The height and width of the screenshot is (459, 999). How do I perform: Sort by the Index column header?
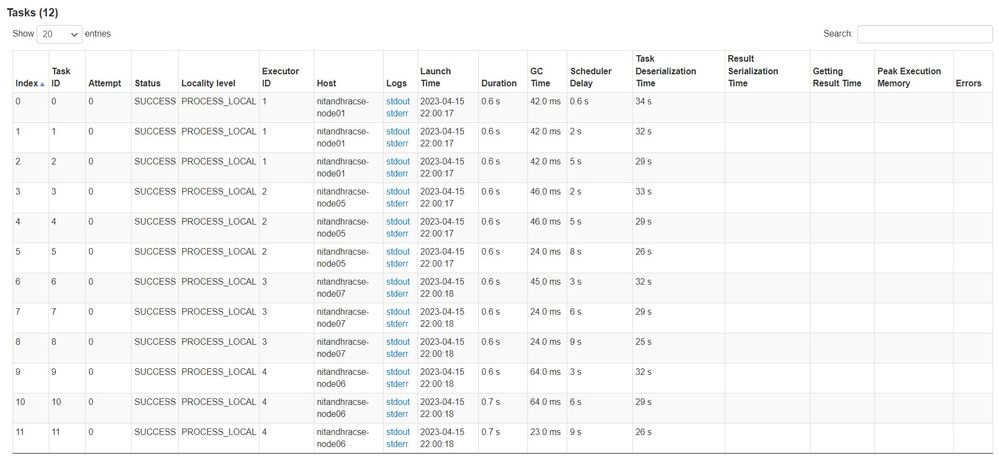27,83
